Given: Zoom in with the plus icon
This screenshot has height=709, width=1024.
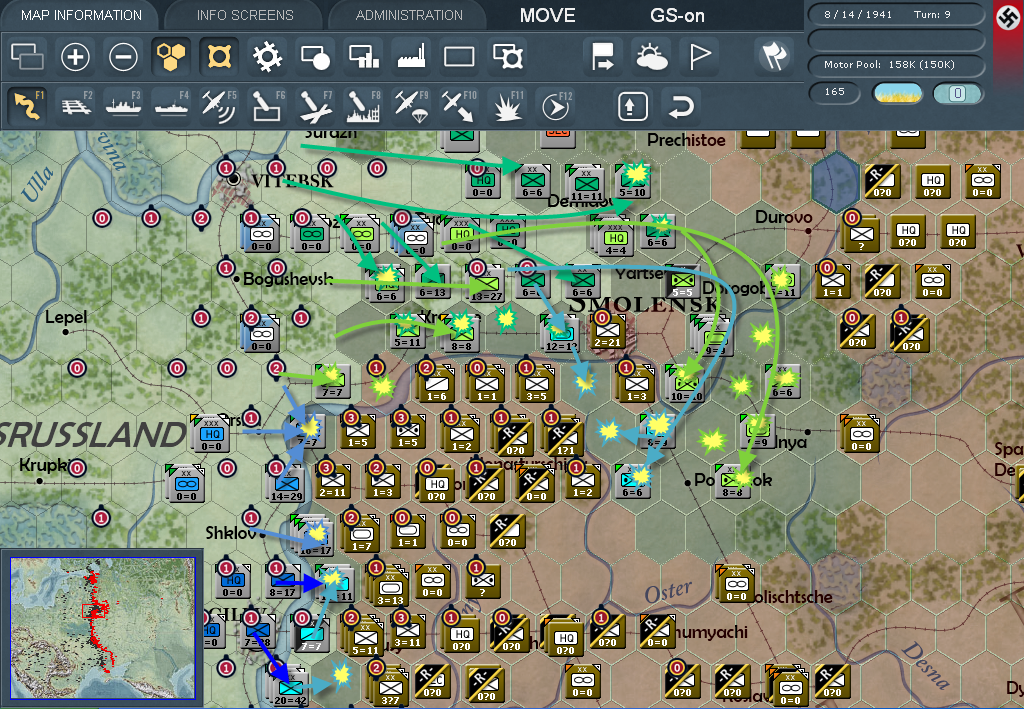Looking at the screenshot, I should [x=75, y=57].
